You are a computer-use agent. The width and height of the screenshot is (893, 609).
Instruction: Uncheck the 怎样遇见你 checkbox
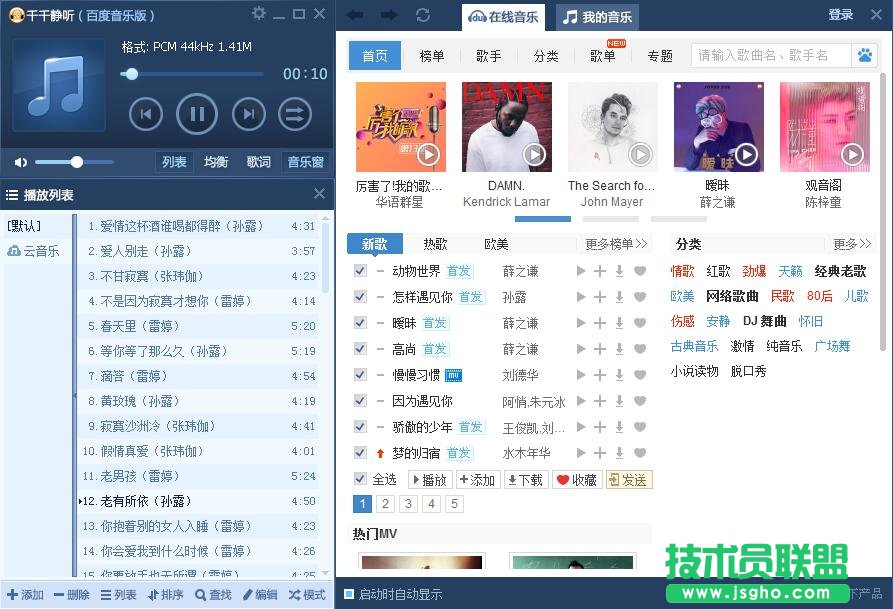click(360, 296)
